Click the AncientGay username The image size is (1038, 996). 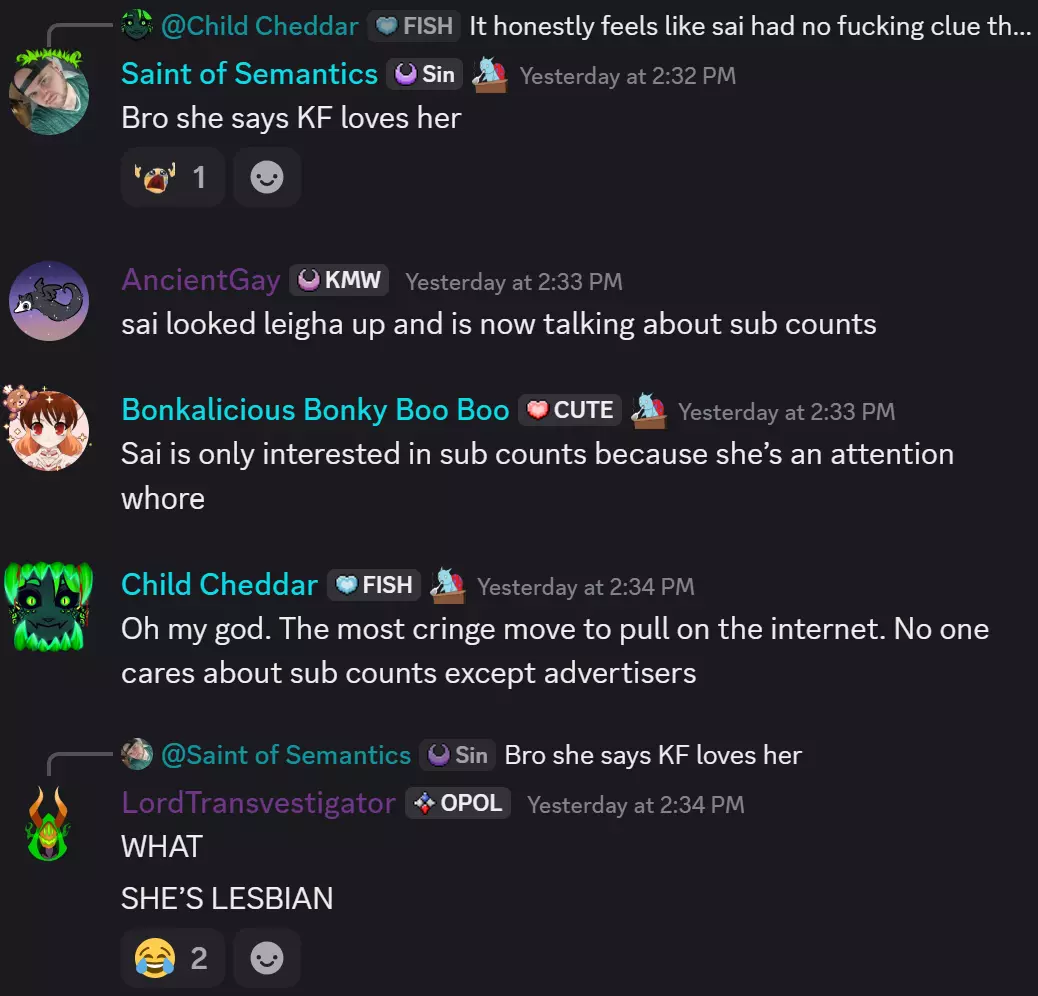pyautogui.click(x=201, y=280)
